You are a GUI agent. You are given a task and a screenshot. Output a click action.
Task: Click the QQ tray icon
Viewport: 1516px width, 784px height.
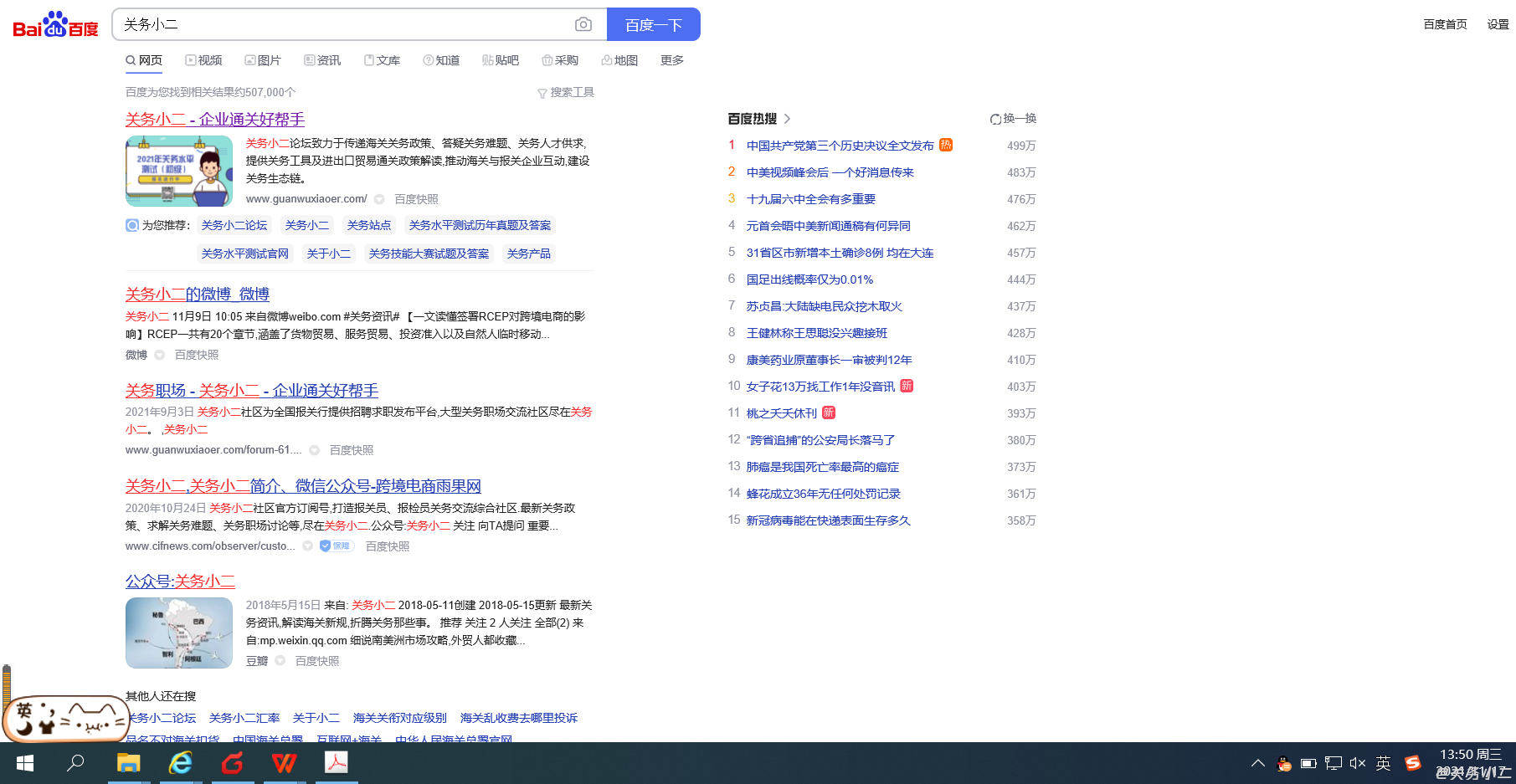(x=1283, y=763)
